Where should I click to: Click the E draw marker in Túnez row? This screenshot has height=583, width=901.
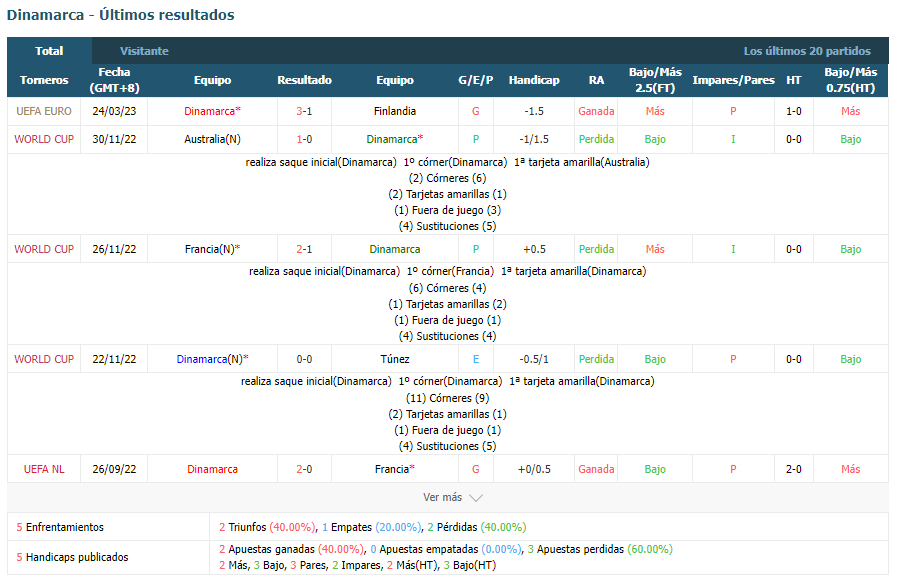tap(476, 360)
